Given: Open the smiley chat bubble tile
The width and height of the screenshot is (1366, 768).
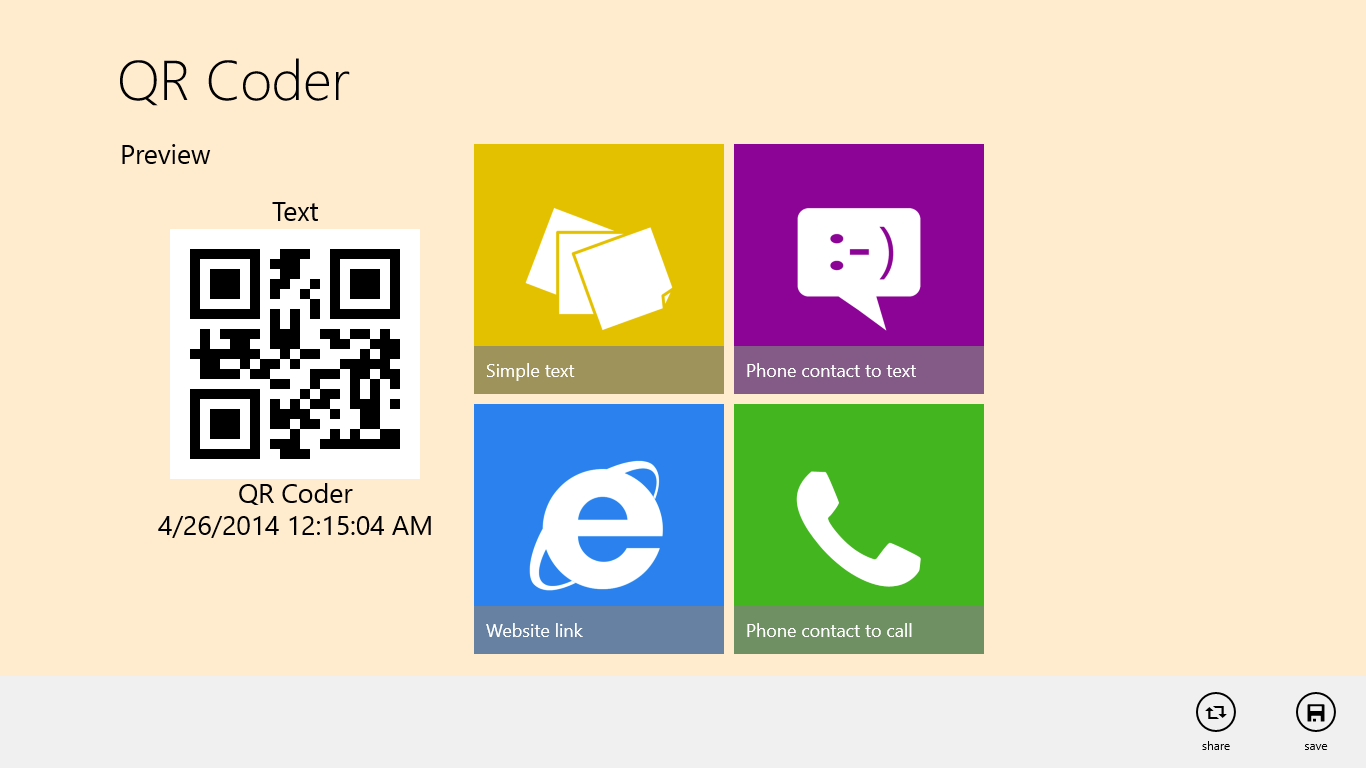Looking at the screenshot, I should 858,268.
